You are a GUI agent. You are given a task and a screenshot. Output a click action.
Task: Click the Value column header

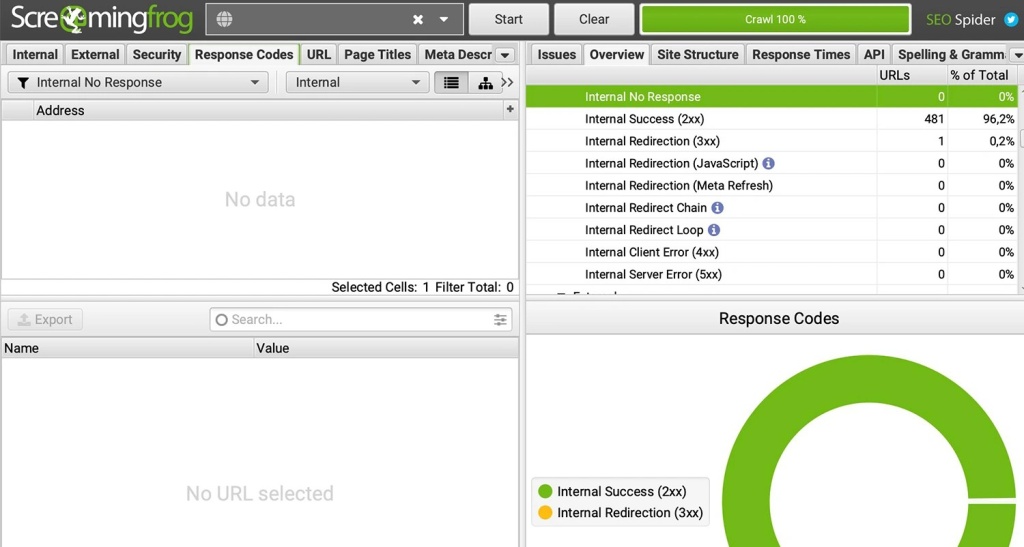click(387, 348)
